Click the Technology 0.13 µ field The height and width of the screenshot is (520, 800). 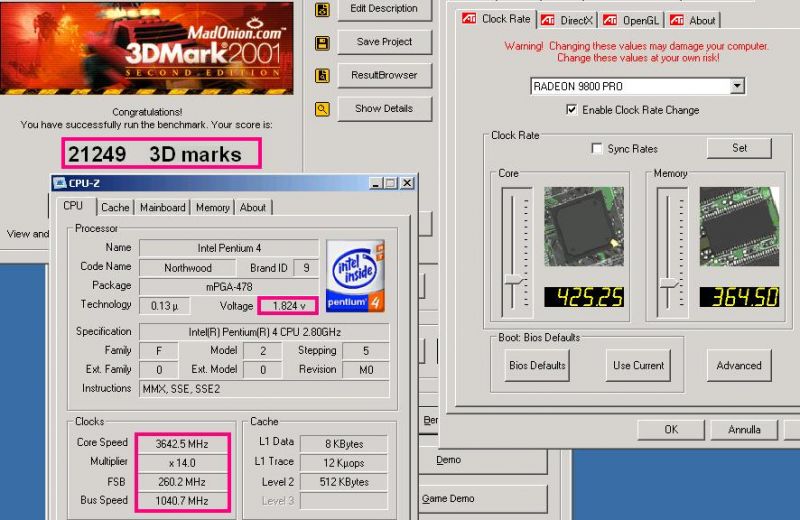(164, 306)
